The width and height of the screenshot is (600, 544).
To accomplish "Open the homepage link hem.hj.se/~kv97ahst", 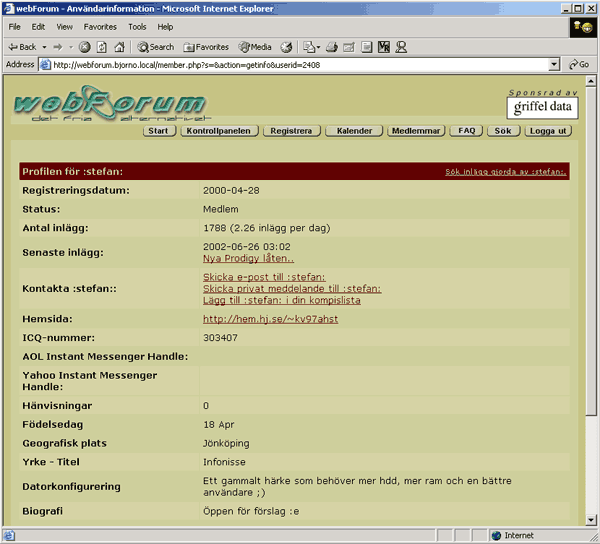I will click(271, 319).
